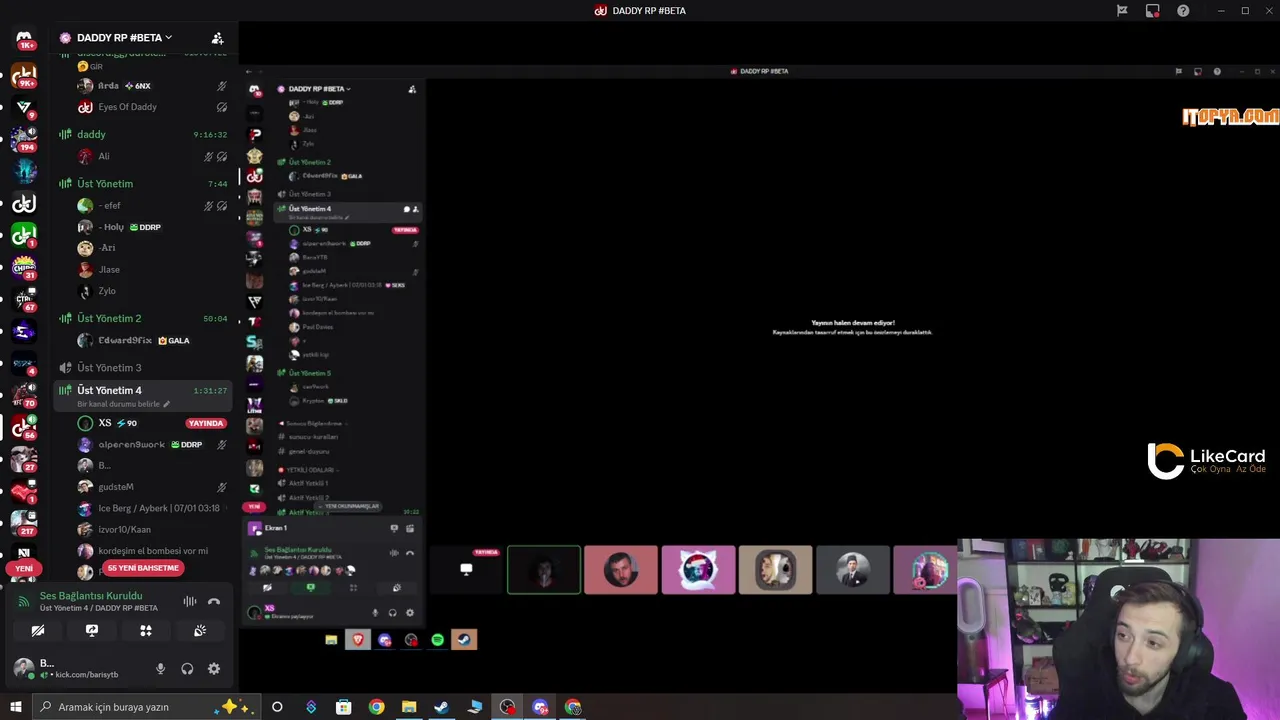Click the flag icon in the title bar
Screen dimensions: 1280x720
pyautogui.click(x=1122, y=11)
